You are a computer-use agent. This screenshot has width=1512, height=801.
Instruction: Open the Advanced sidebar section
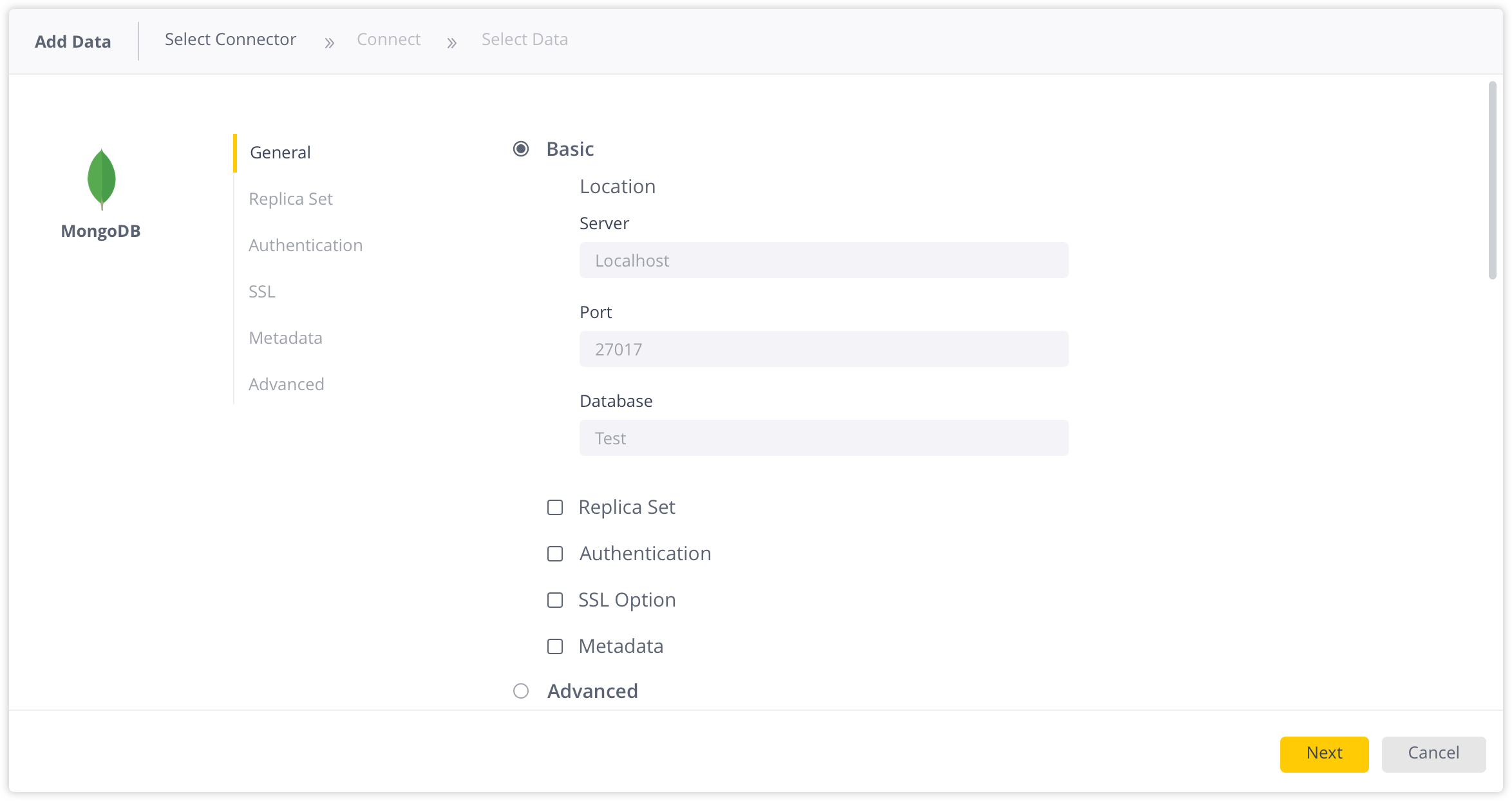[x=287, y=384]
